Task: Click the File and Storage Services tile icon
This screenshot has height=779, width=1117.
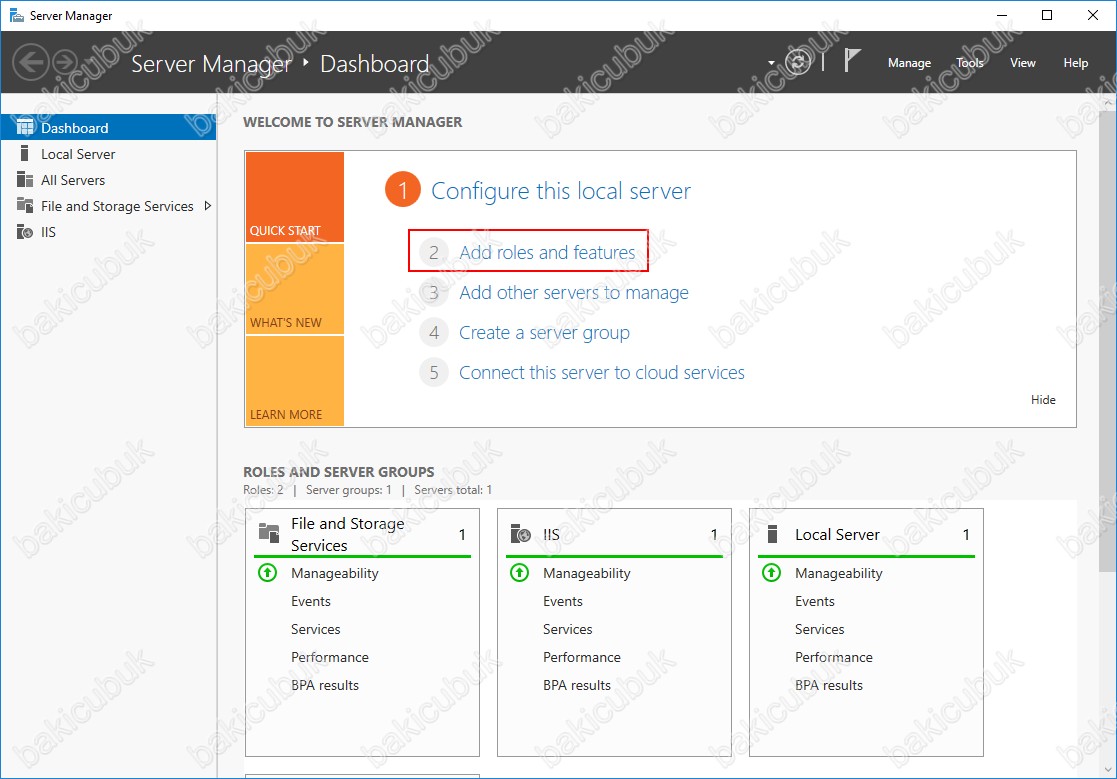Action: [269, 533]
